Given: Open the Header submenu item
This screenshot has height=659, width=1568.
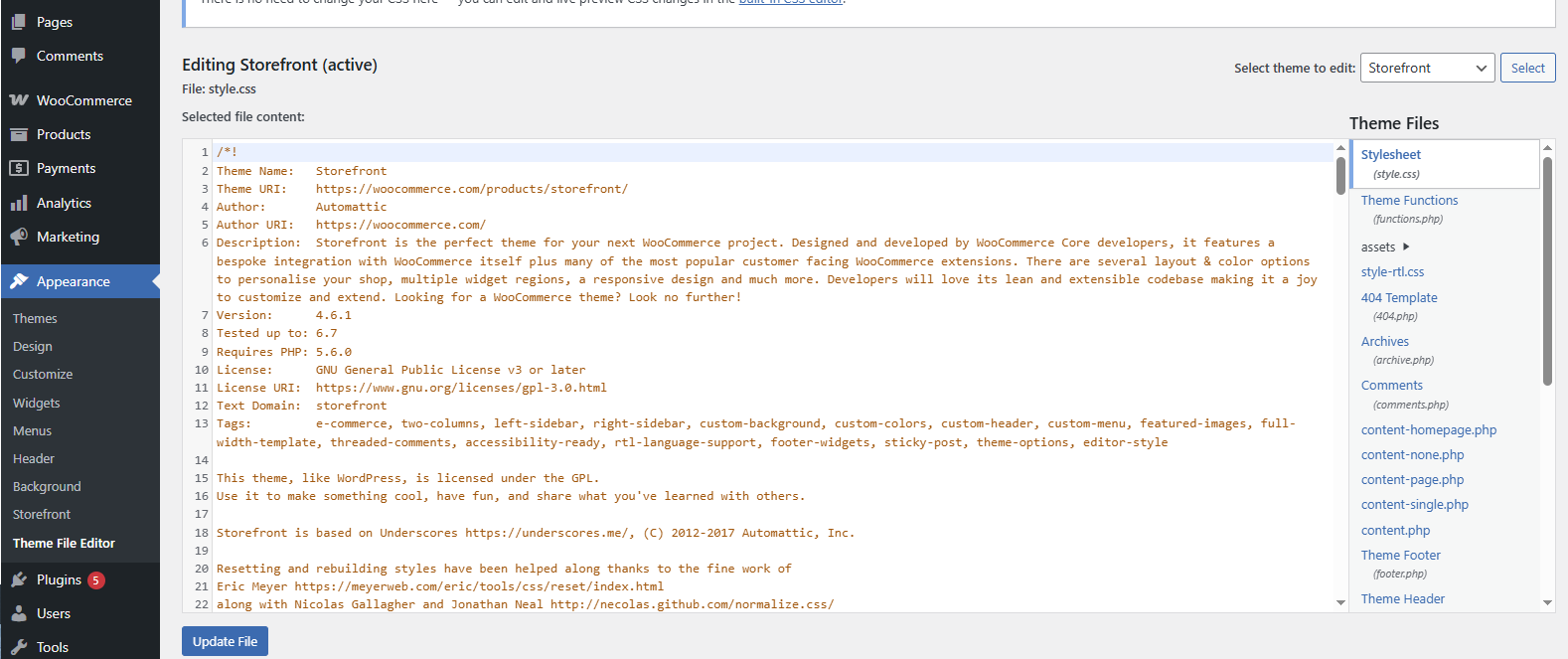Looking at the screenshot, I should pyautogui.click(x=34, y=458).
